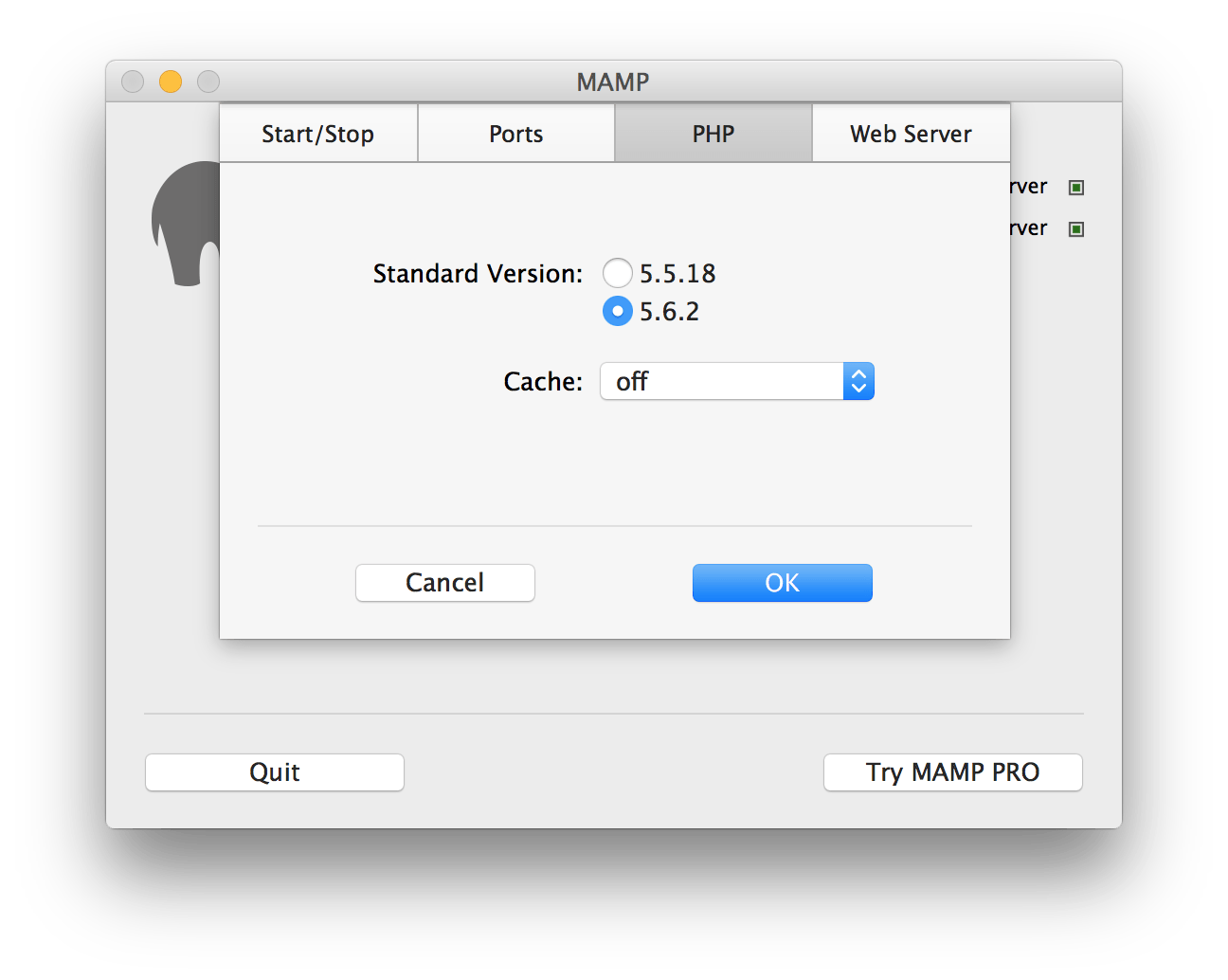Click the lower green server status indicator
1228x980 pixels.
coord(1076,229)
